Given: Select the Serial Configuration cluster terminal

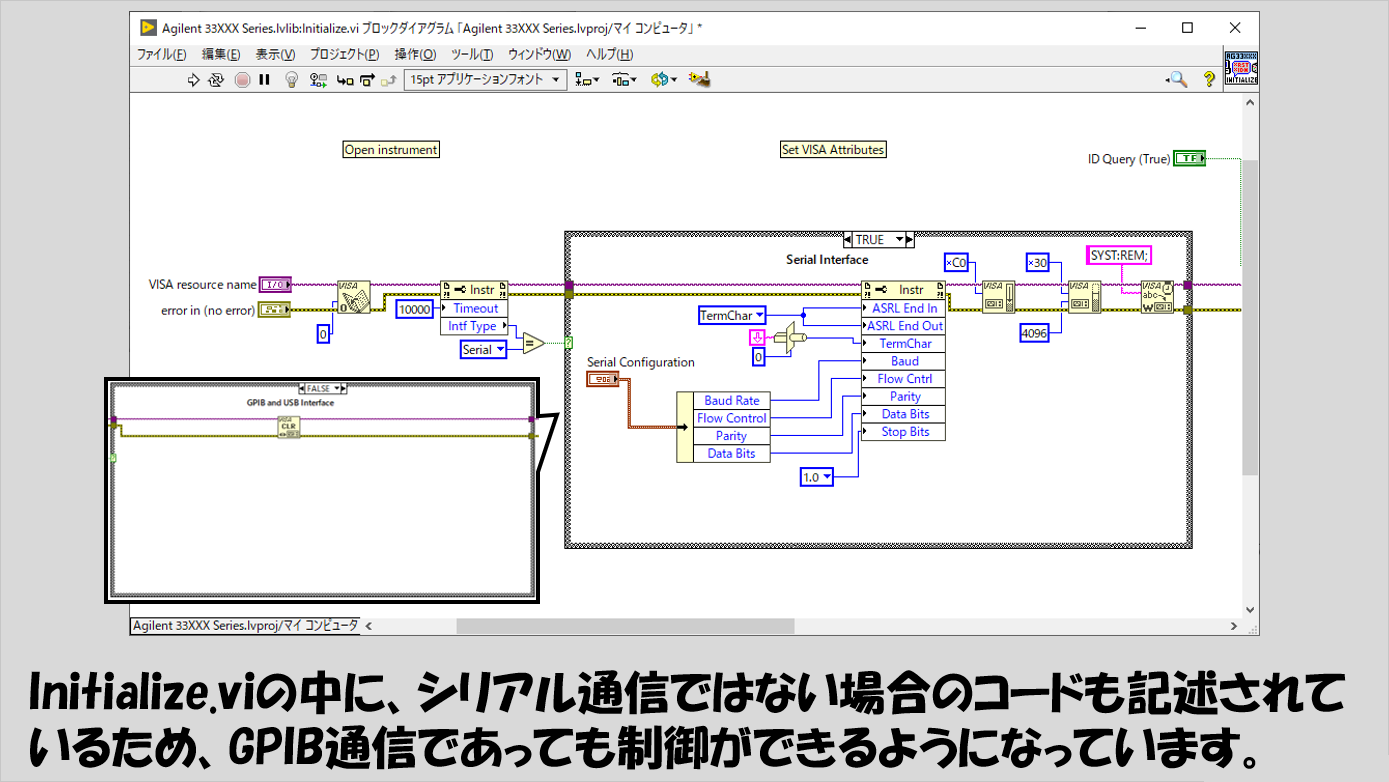Looking at the screenshot, I should [x=603, y=379].
